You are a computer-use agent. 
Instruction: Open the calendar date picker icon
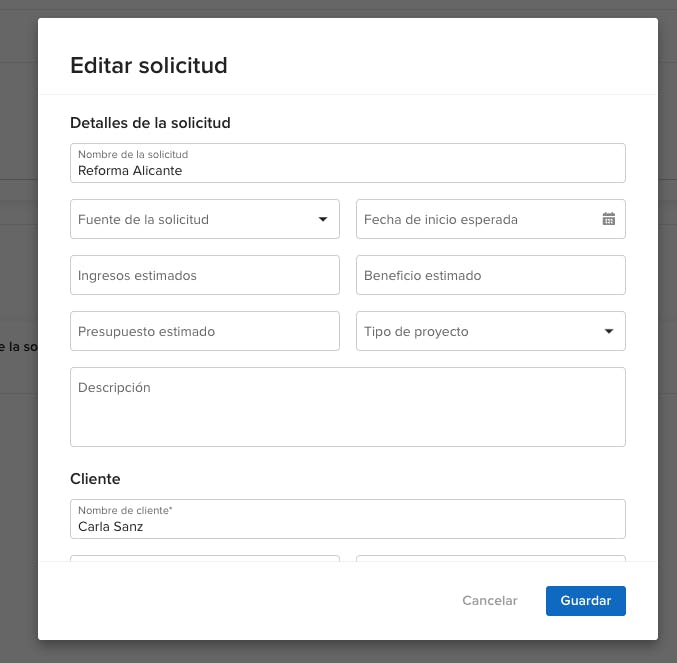tap(608, 219)
